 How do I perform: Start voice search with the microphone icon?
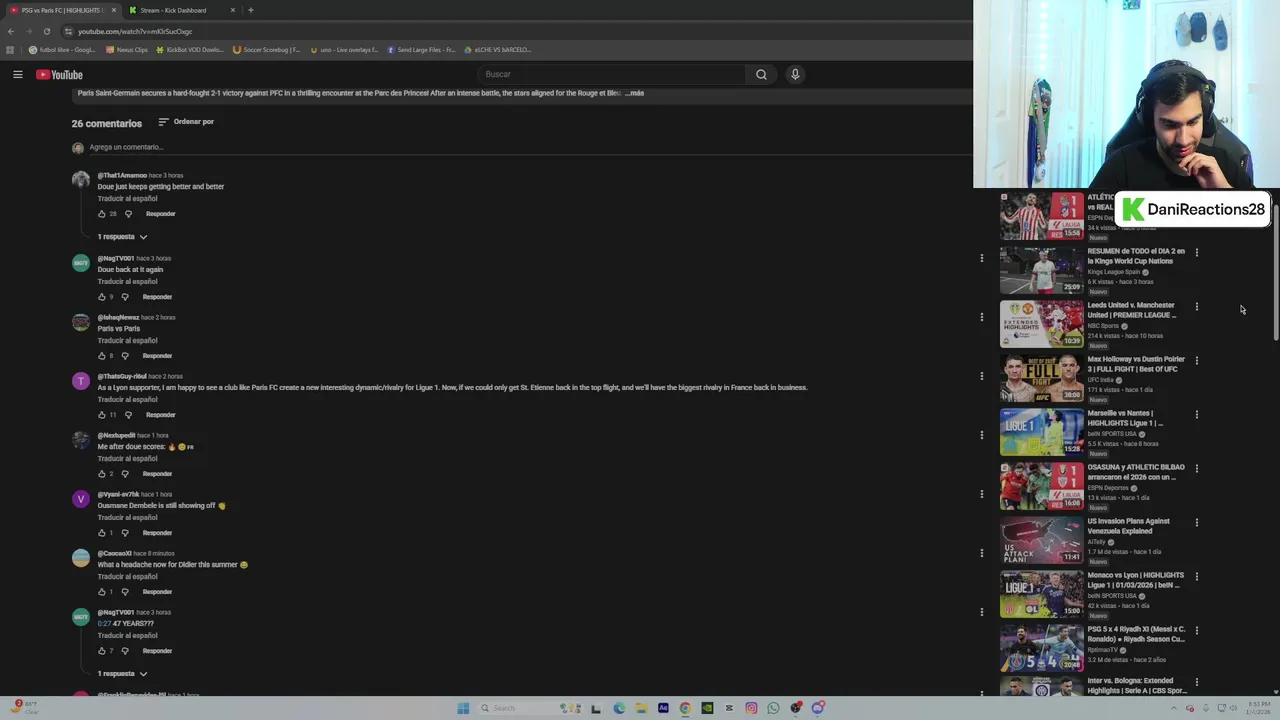[x=795, y=74]
